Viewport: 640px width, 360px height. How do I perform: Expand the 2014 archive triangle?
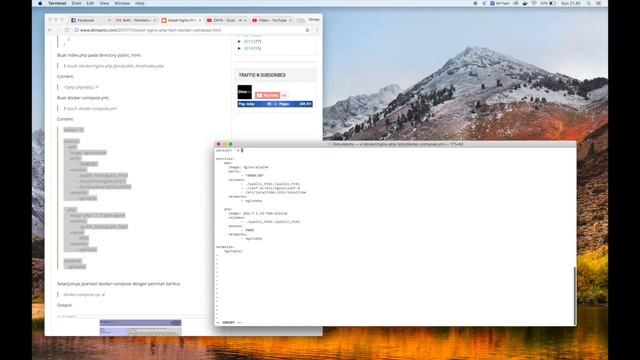tap(239, 49)
